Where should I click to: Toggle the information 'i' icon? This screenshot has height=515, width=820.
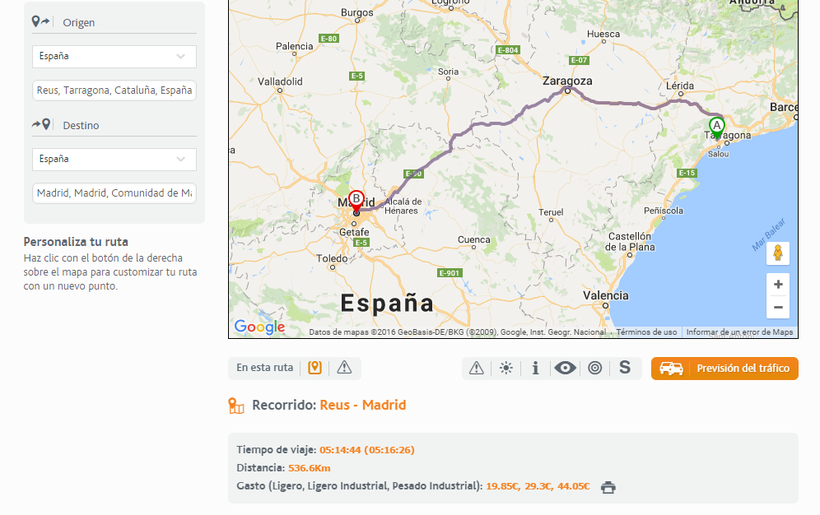[535, 368]
